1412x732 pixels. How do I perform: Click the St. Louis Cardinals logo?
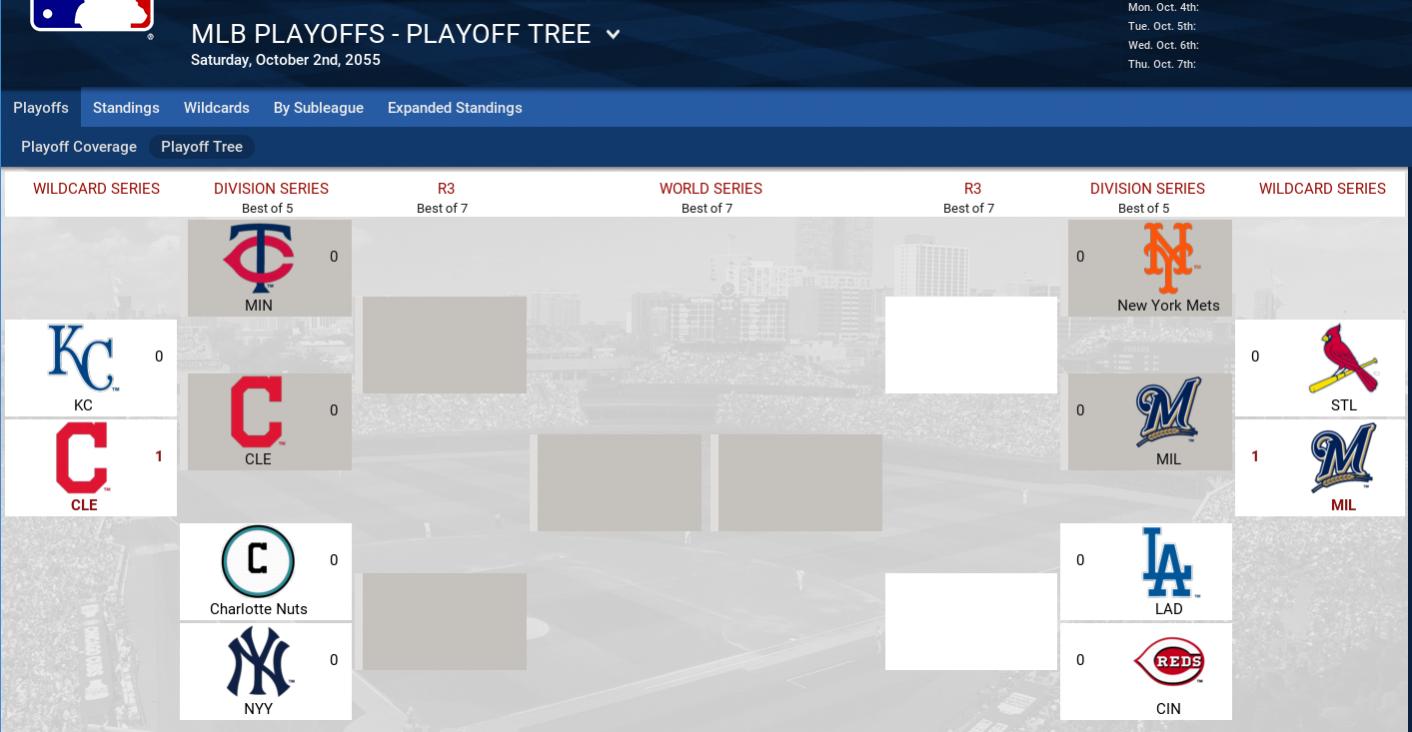click(1343, 358)
